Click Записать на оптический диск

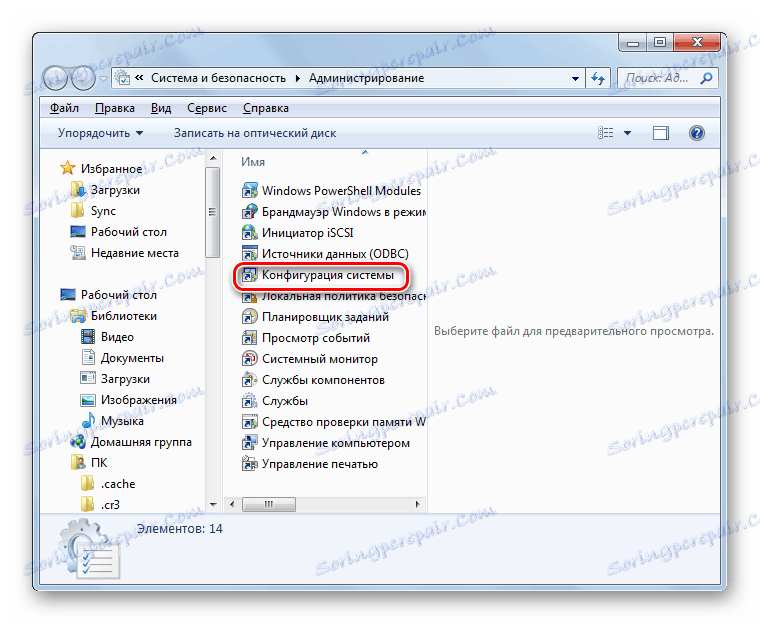tap(255, 133)
